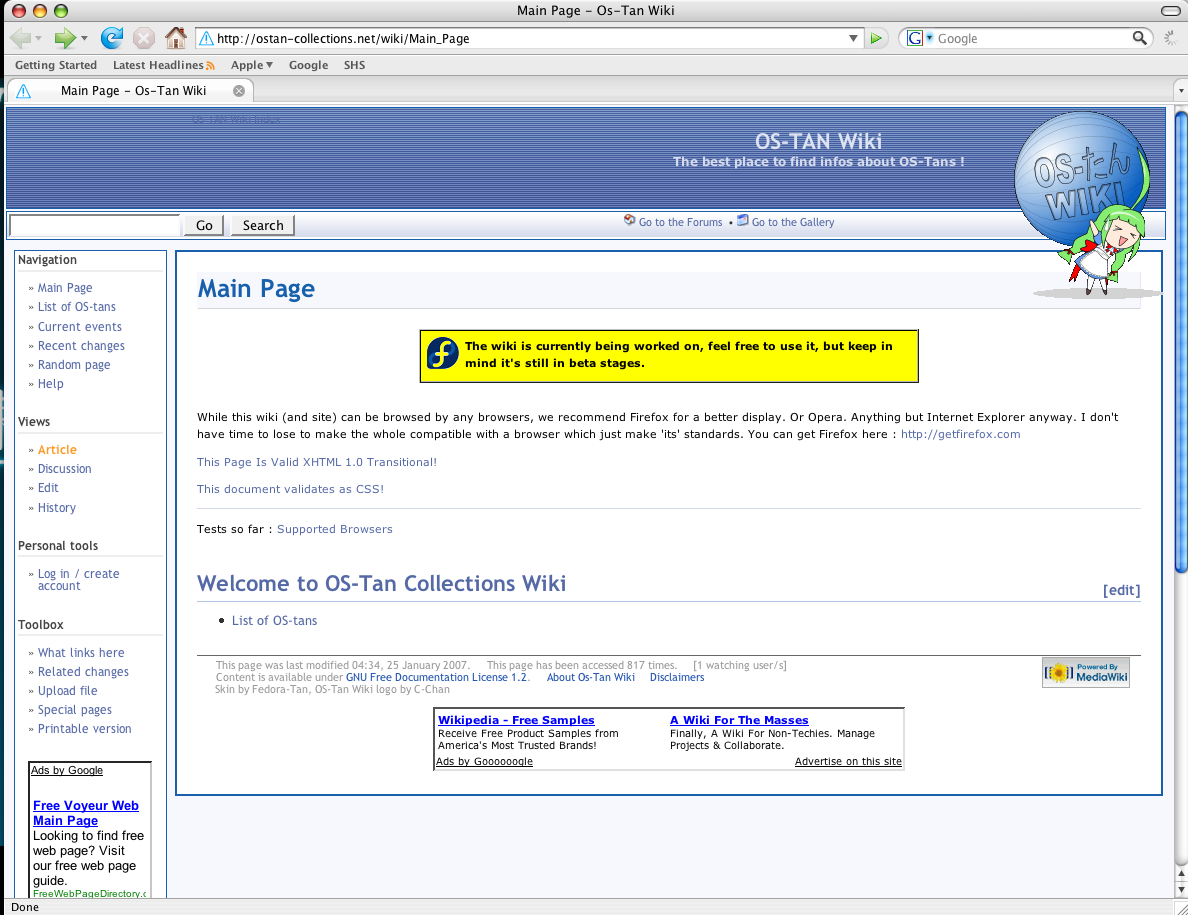The height and width of the screenshot is (915, 1188).
Task: Open the back history dropdown arrow
Action: click(x=38, y=39)
